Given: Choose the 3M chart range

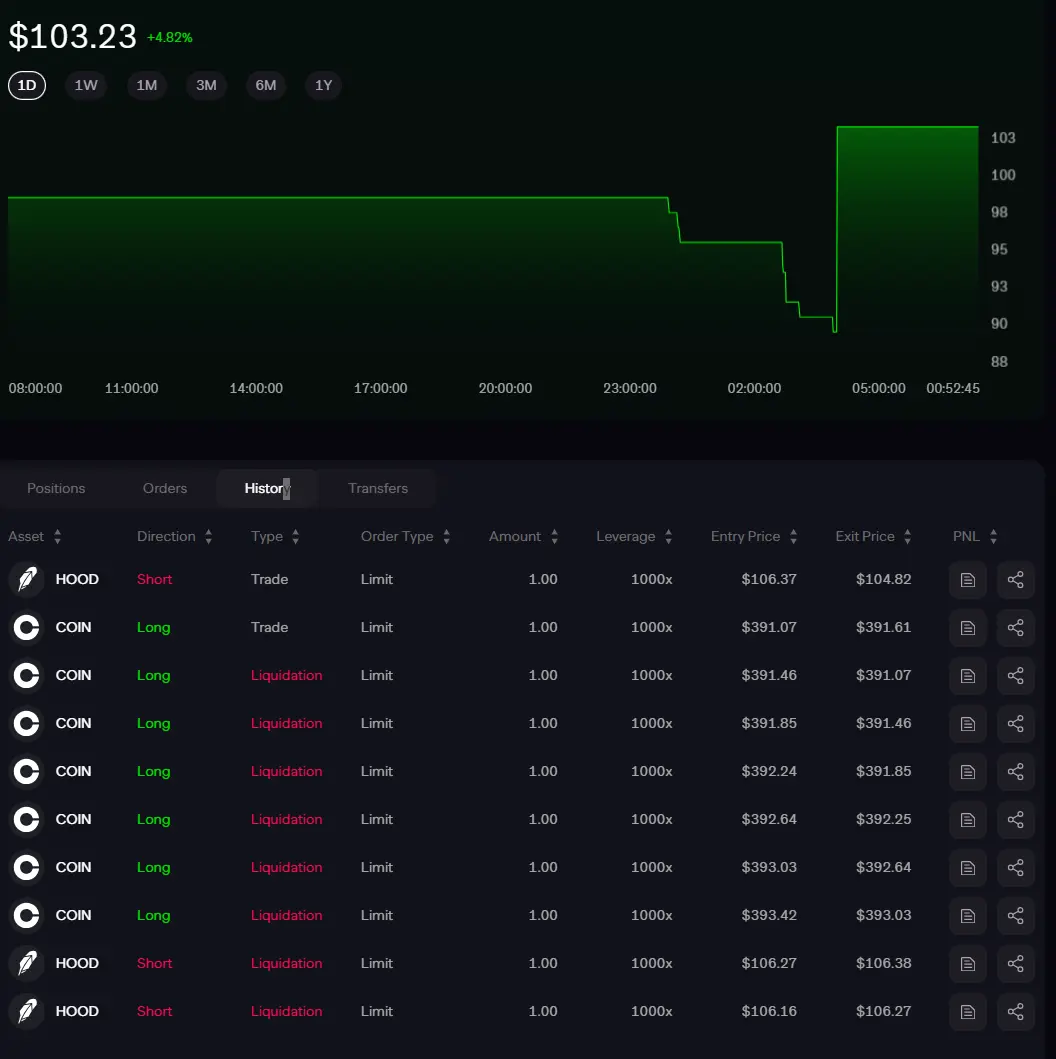Looking at the screenshot, I should [x=206, y=85].
